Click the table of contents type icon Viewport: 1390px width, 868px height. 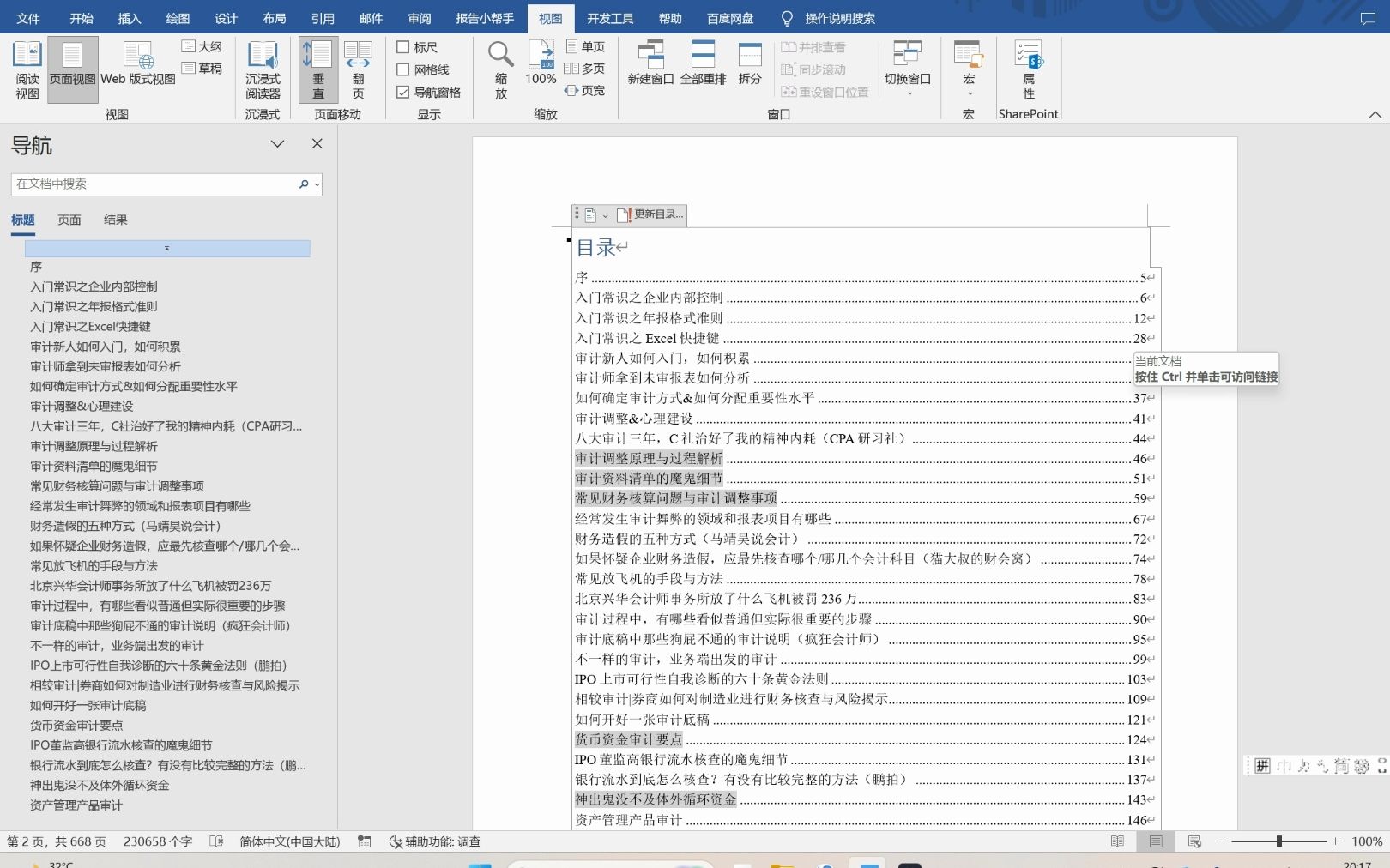(590, 214)
